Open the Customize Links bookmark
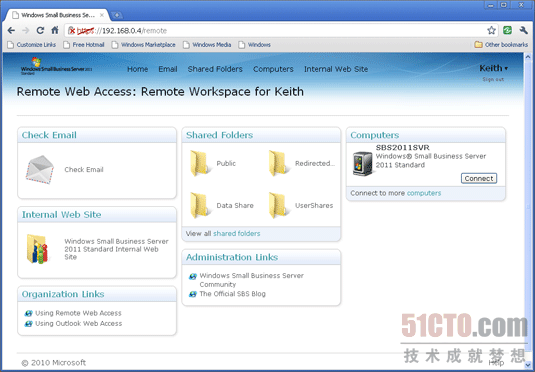535x372 pixels. (32, 45)
